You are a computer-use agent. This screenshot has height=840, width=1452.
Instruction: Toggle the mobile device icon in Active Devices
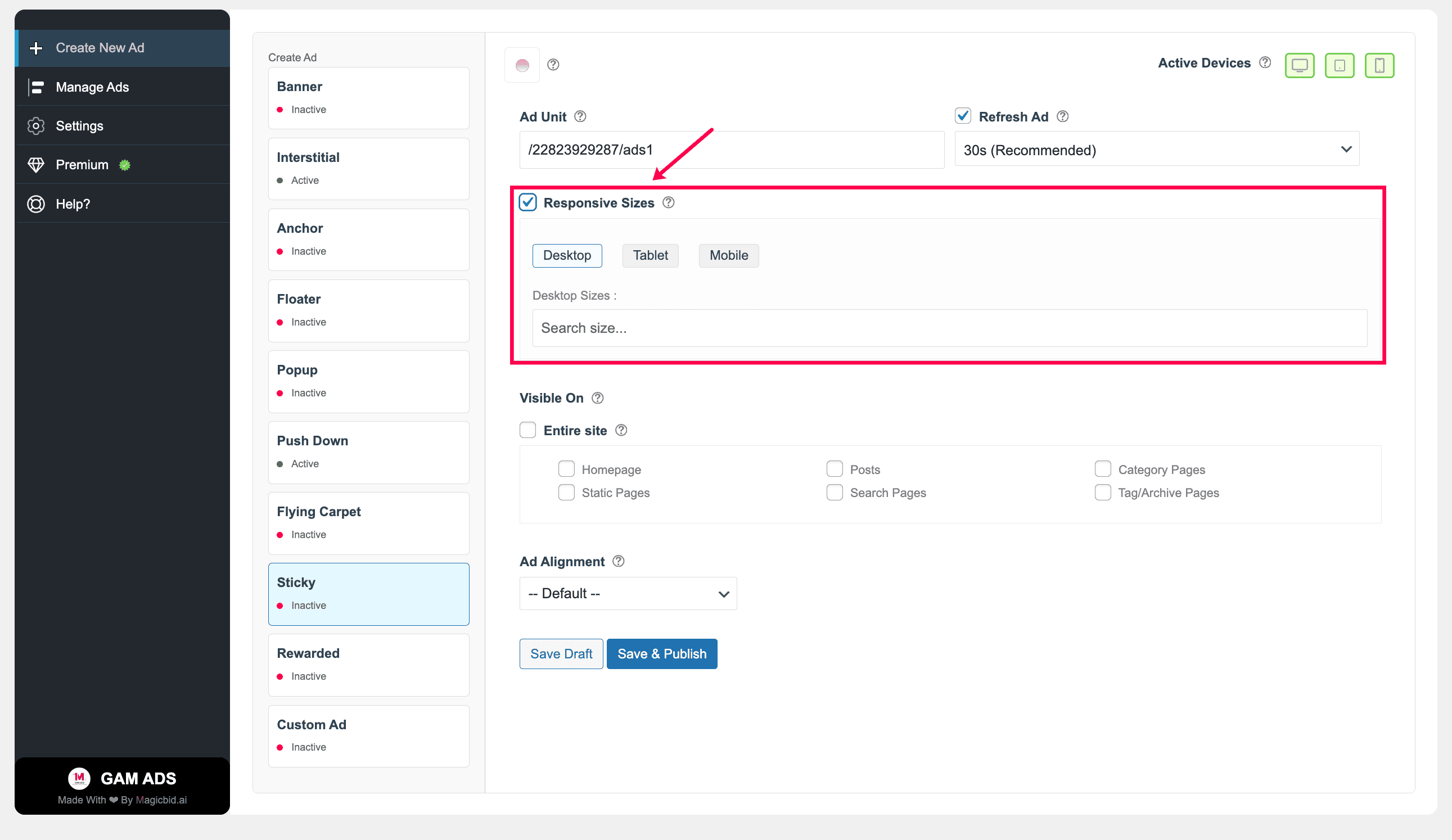point(1379,65)
